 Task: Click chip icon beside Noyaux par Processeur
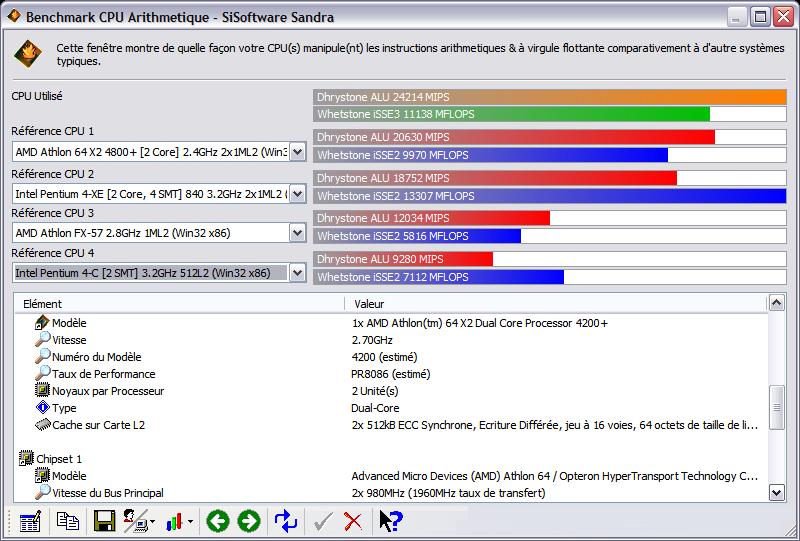[42, 390]
